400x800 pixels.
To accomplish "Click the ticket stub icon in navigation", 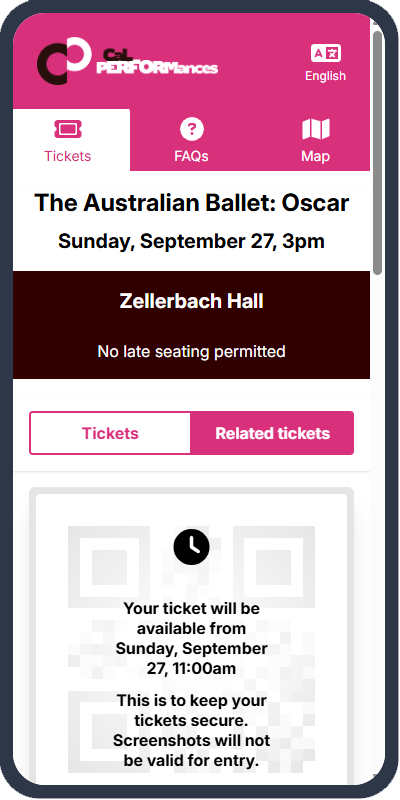I will (68, 129).
